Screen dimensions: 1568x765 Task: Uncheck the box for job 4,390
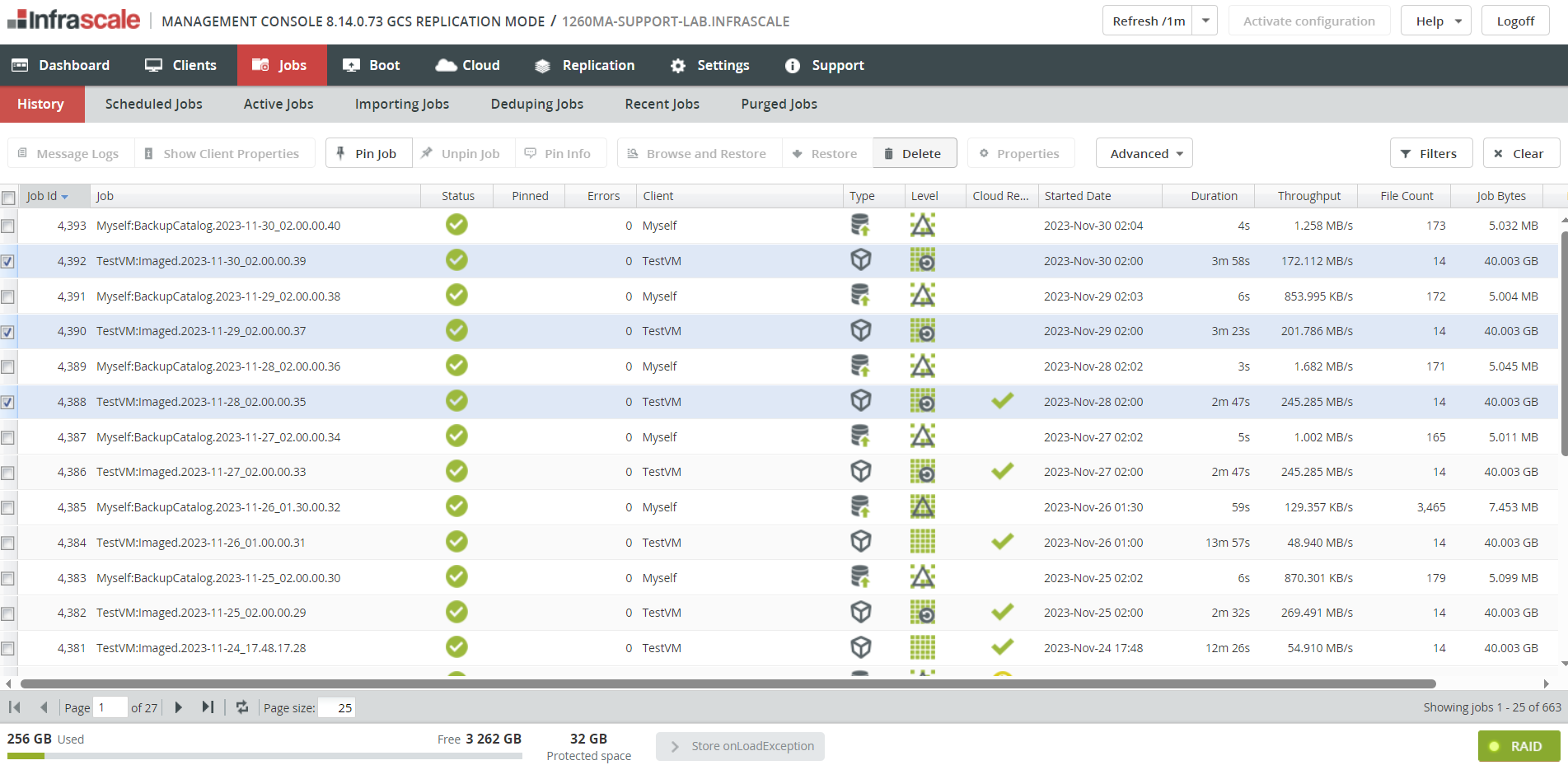7,332
